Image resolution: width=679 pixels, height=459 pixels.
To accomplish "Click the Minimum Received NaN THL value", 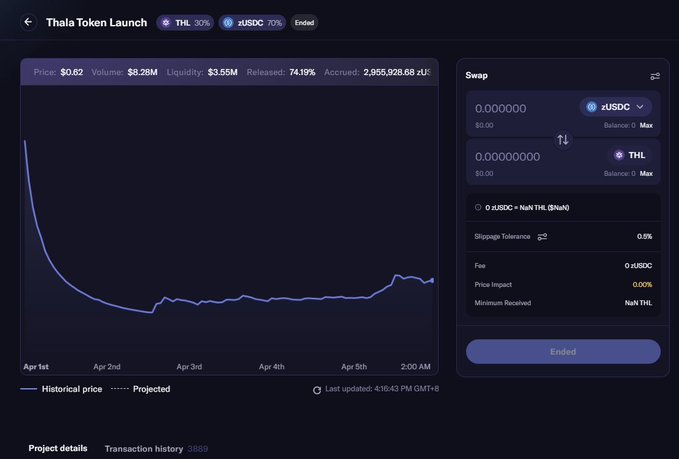I will 638,303.
